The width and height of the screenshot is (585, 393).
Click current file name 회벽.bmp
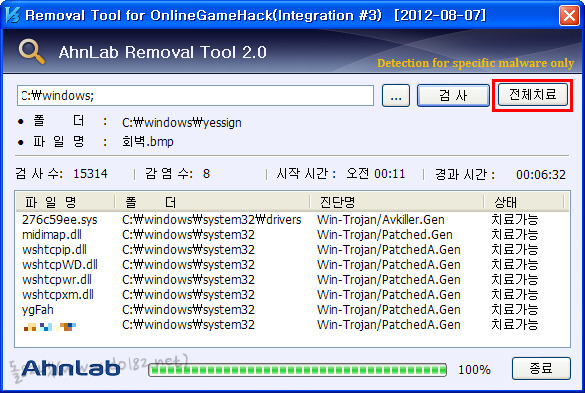tap(148, 141)
